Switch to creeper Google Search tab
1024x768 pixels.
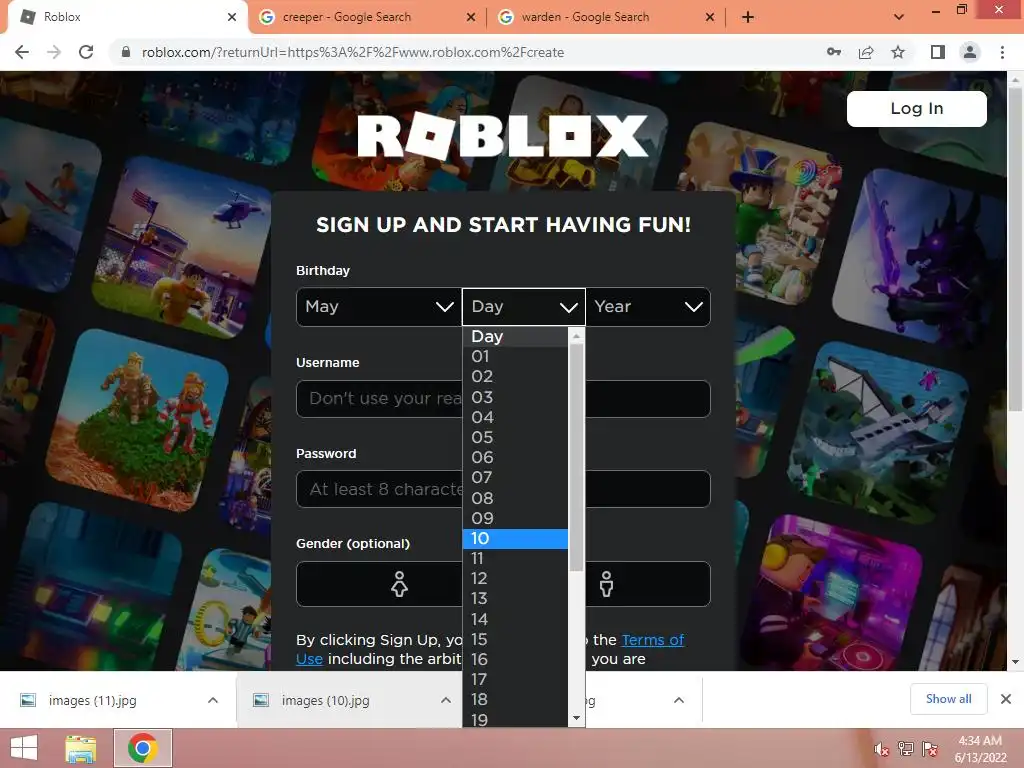pos(367,17)
